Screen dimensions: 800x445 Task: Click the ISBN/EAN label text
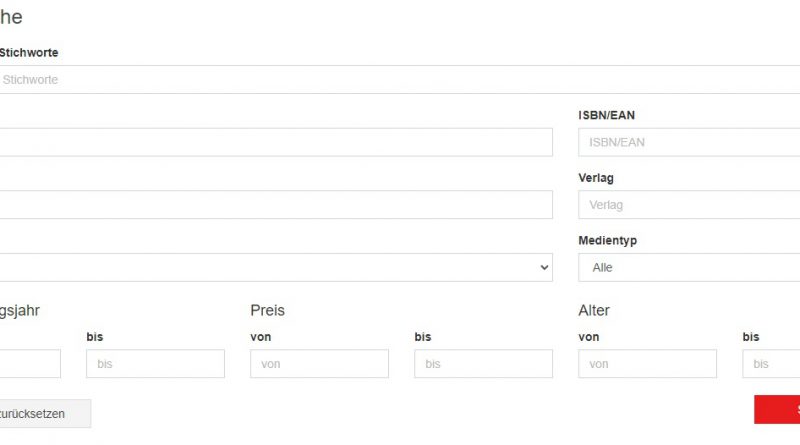606,115
